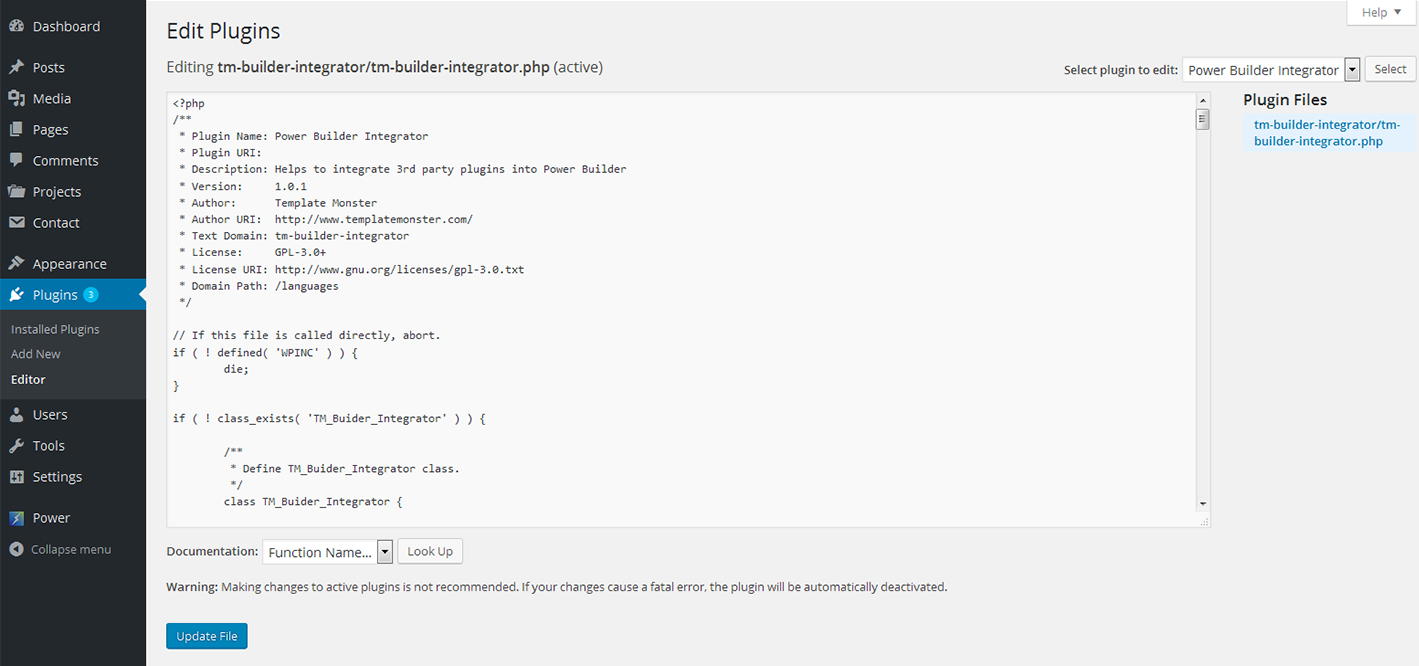Click the Look Up button

(x=430, y=552)
